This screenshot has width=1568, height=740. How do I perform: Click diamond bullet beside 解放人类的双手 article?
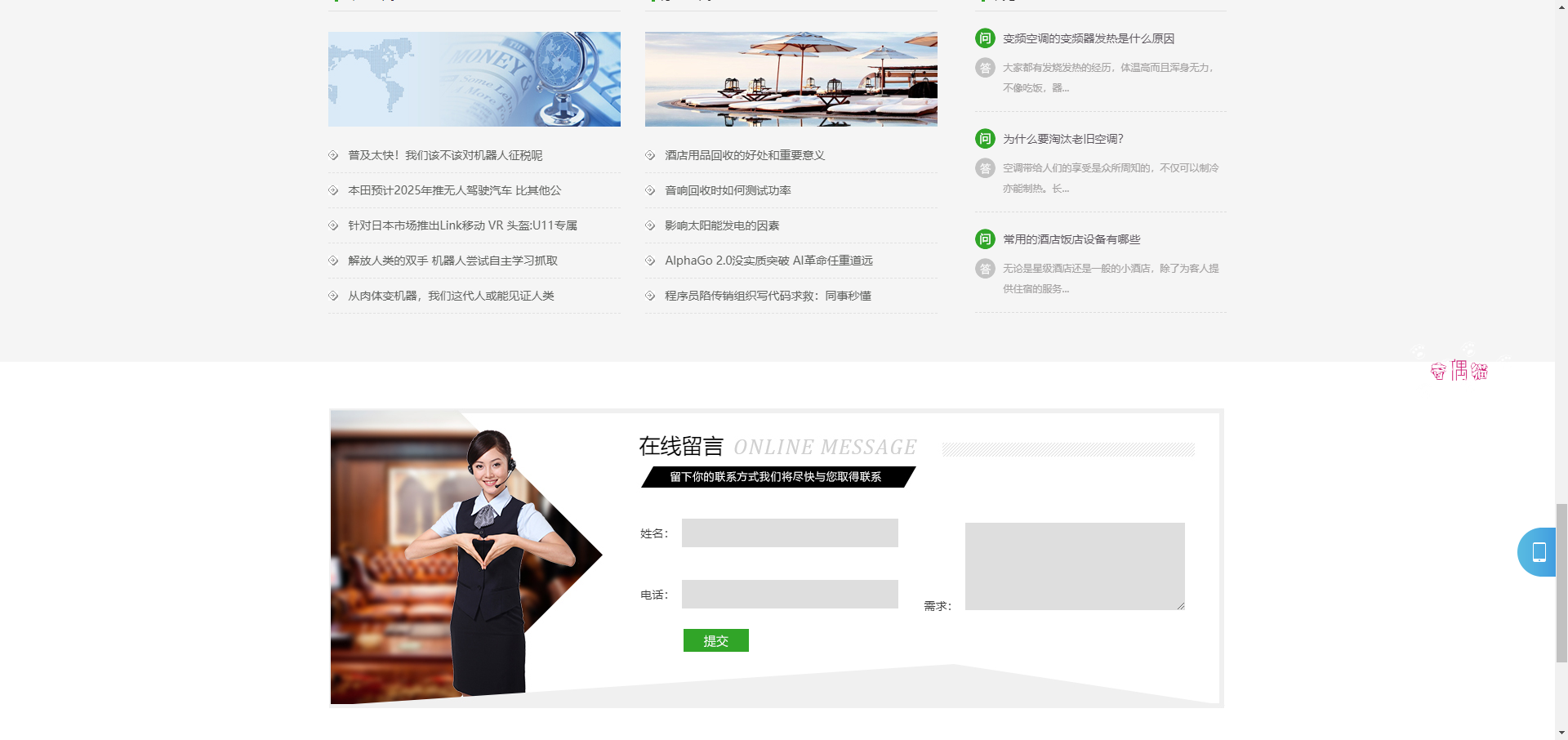pos(333,261)
